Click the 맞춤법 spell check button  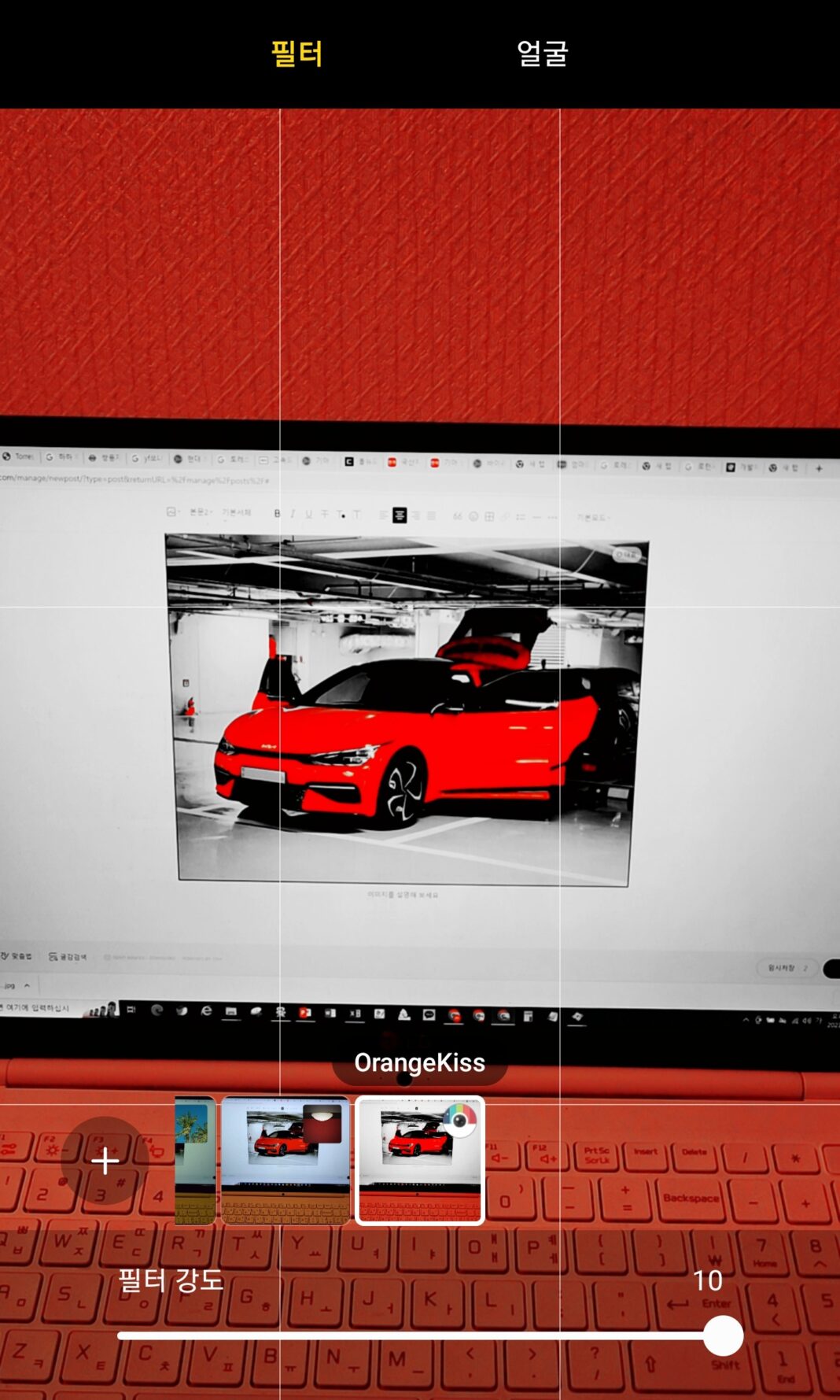[x=17, y=955]
